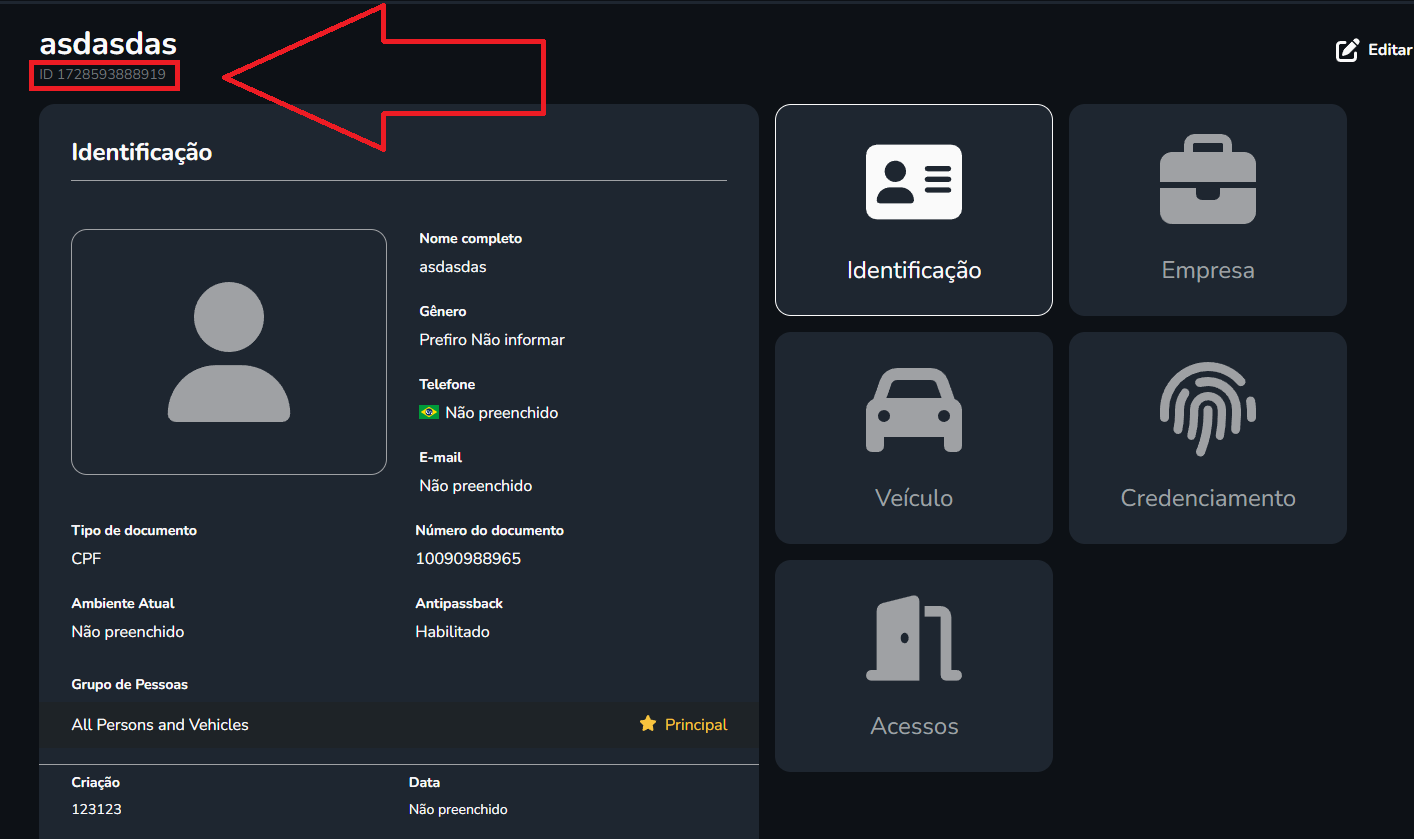The image size is (1414, 839).
Task: Click Prefiro Não informar gender value
Action: point(492,340)
